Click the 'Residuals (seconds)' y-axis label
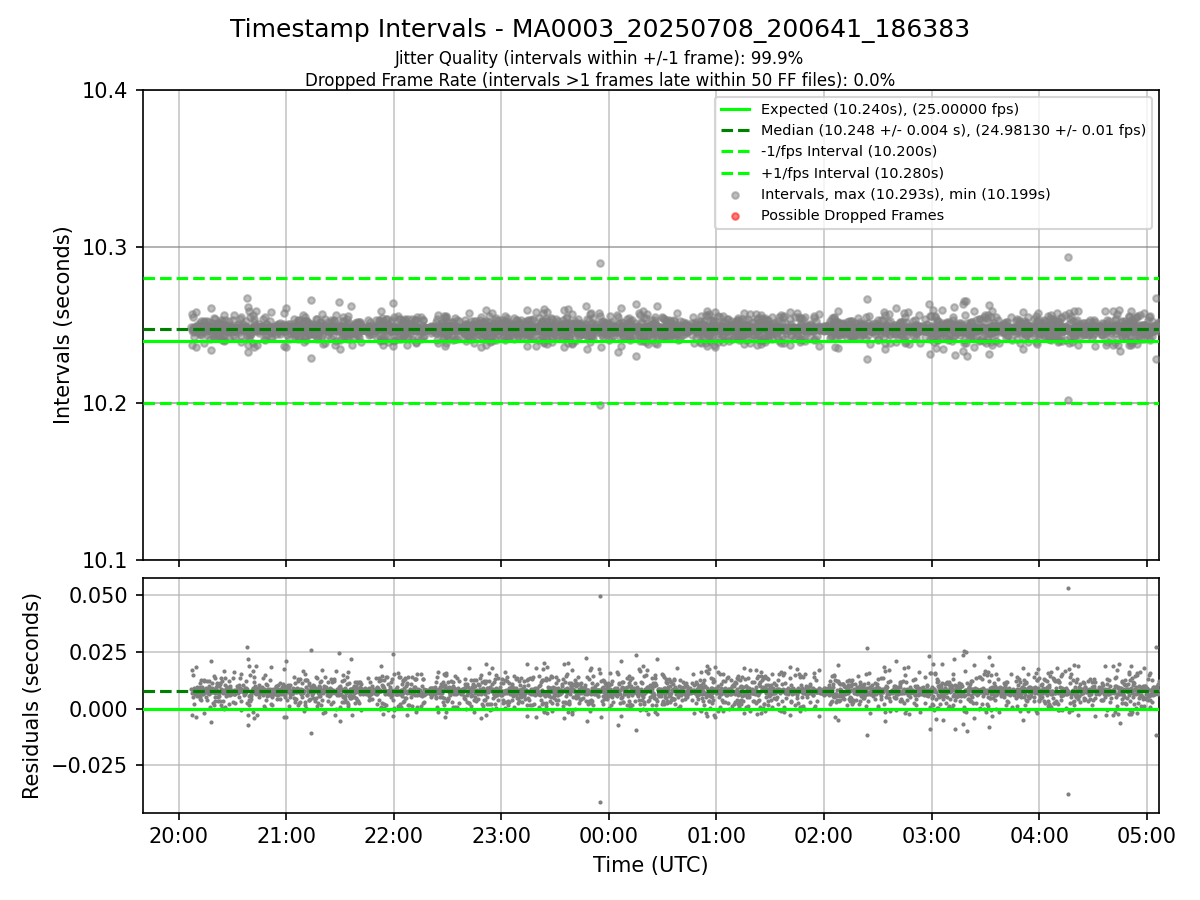This screenshot has width=1200, height=900. pyautogui.click(x=32, y=696)
